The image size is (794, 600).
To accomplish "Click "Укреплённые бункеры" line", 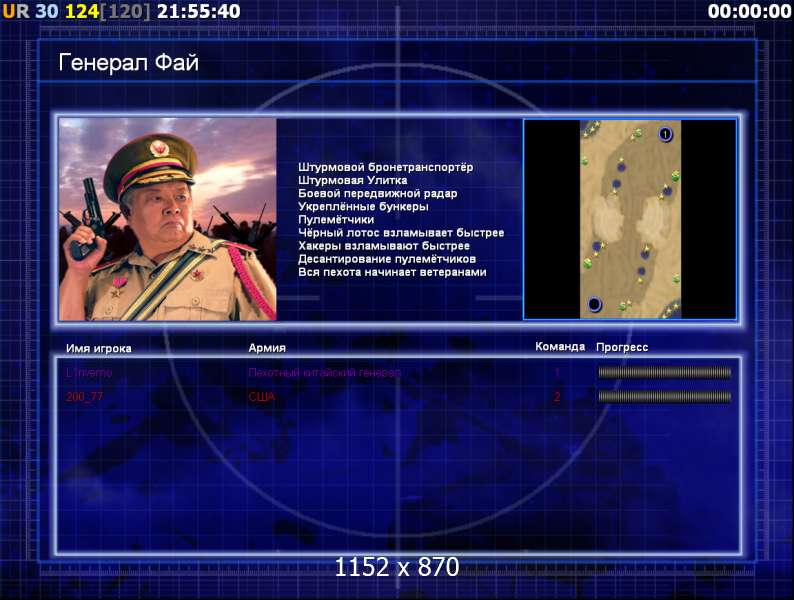I will click(363, 207).
